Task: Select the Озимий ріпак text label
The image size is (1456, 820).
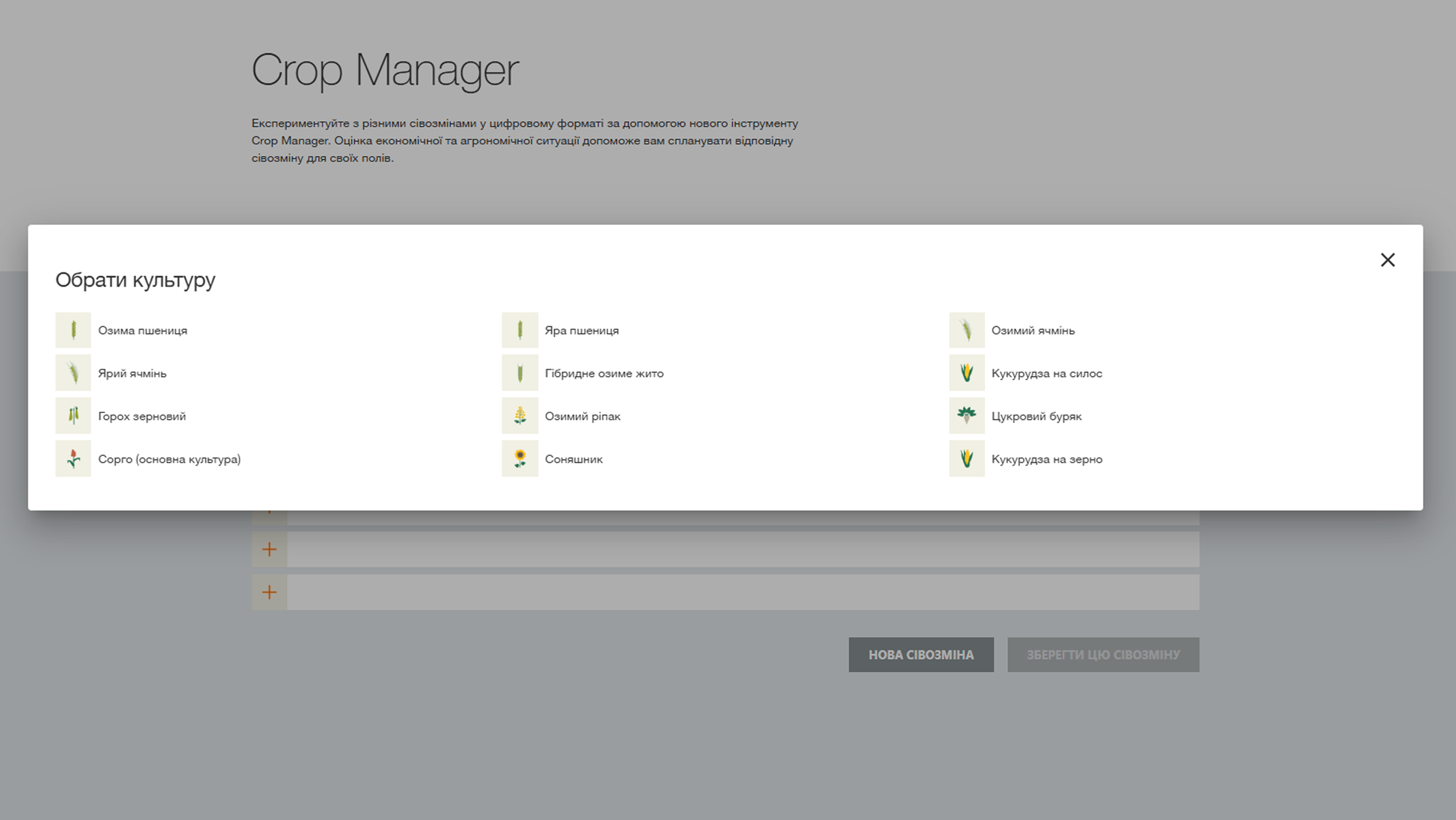Action: (582, 416)
